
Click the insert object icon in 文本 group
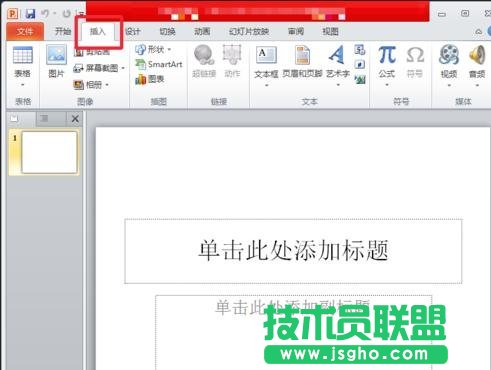point(360,79)
